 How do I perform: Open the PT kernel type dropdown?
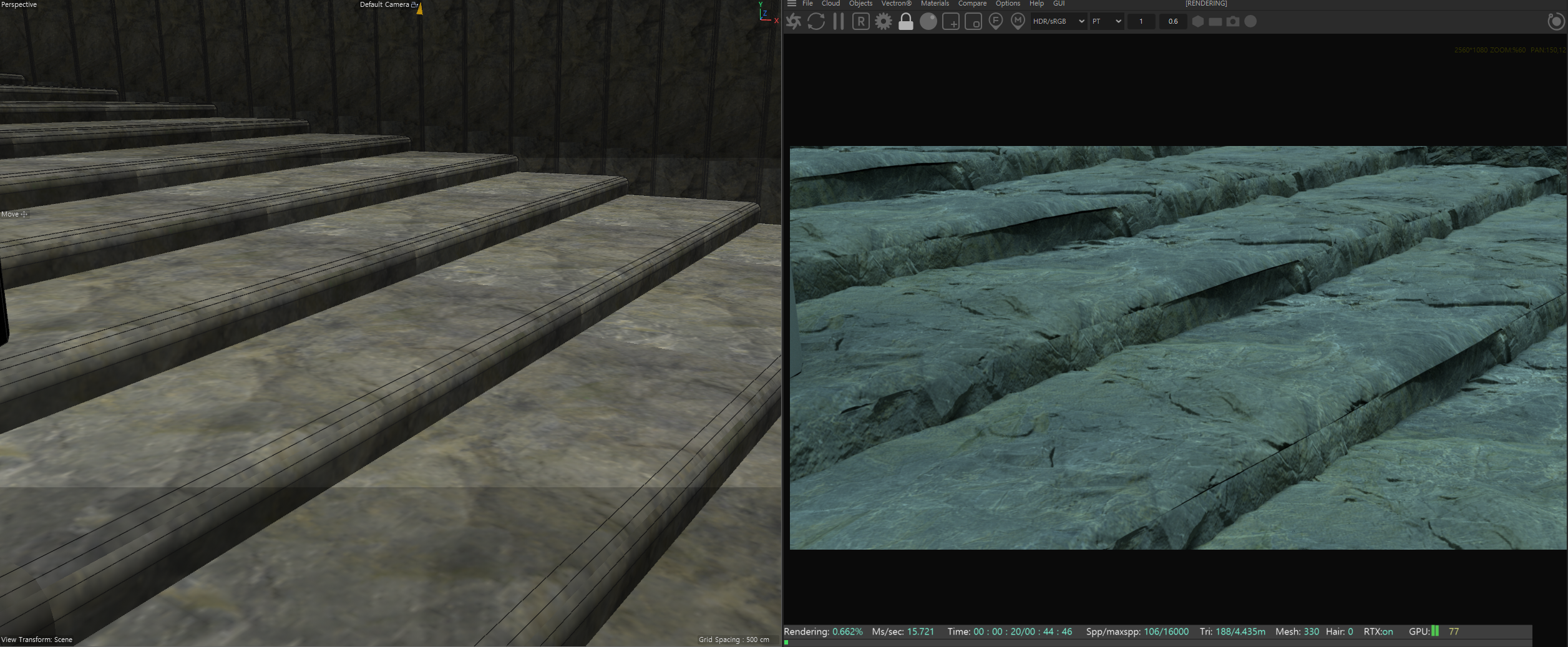click(1106, 22)
